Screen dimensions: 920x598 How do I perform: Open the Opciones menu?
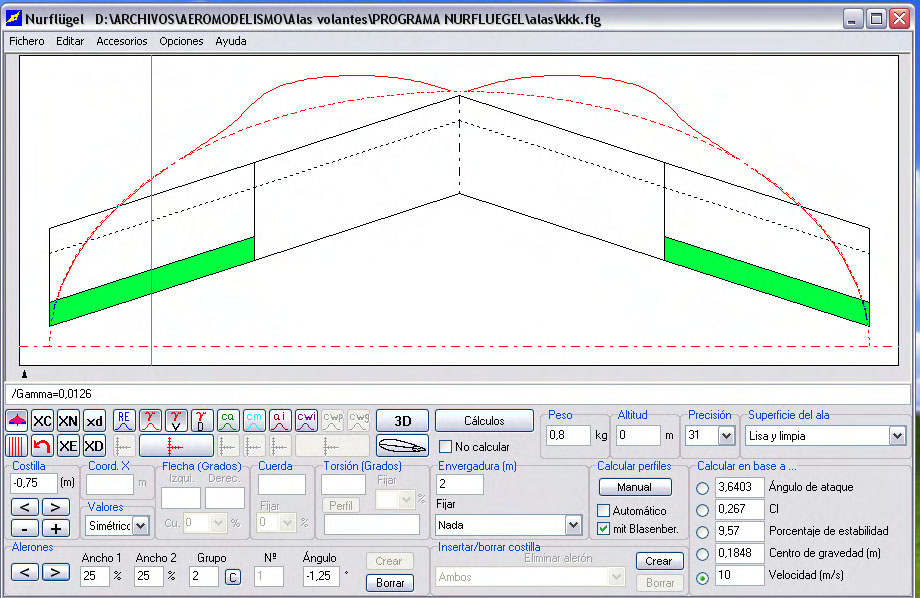tap(181, 41)
